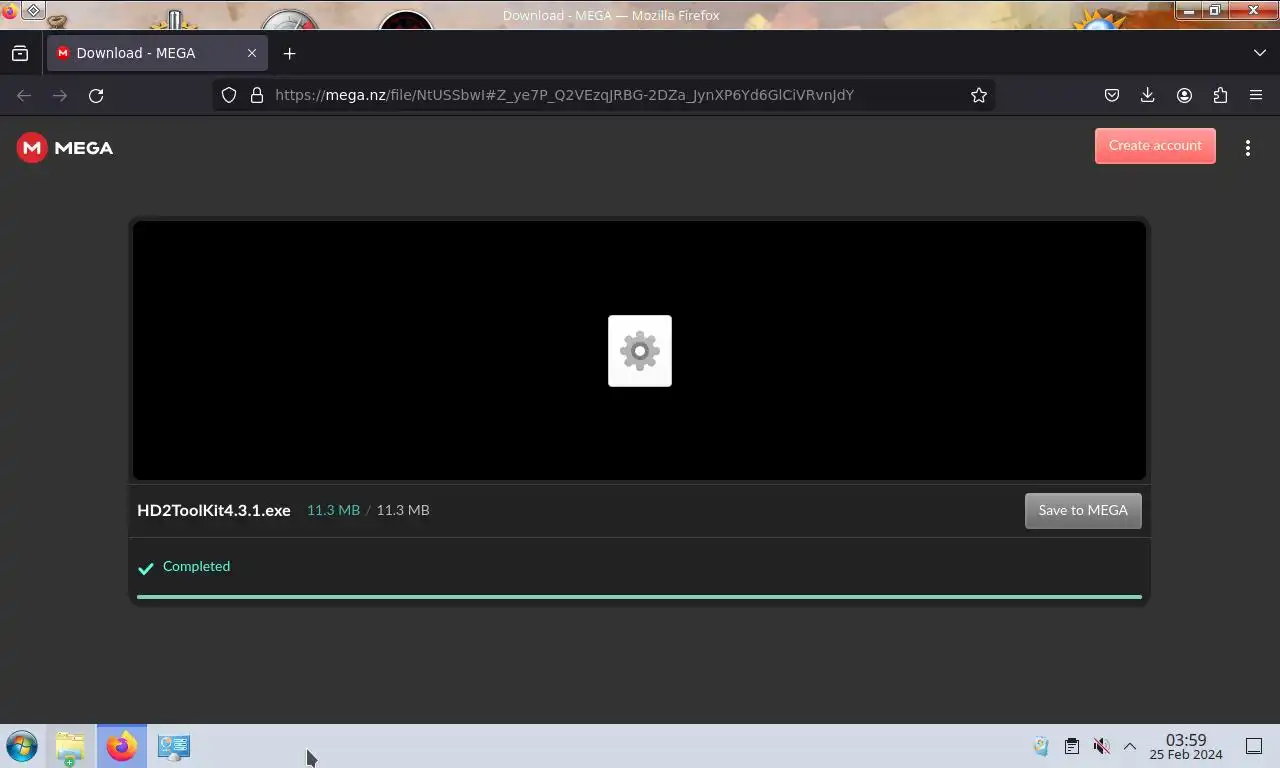Open Firefox extensions menu
The image size is (1280, 768).
point(1220,95)
